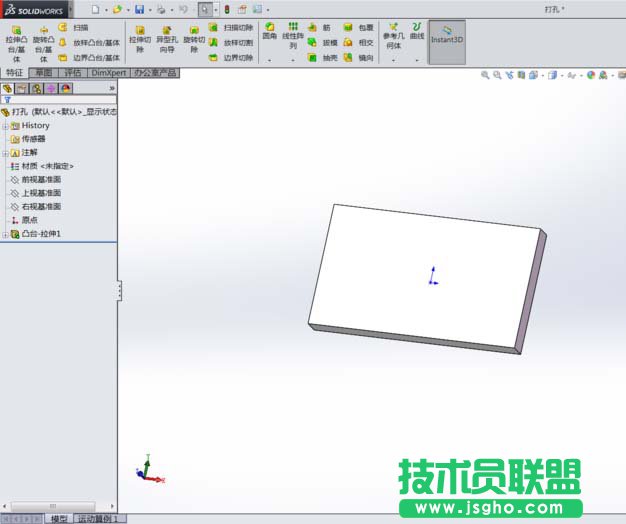The image size is (626, 524).
Task: Expand the 圆角 fillet dropdown arrow
Action: point(269,60)
